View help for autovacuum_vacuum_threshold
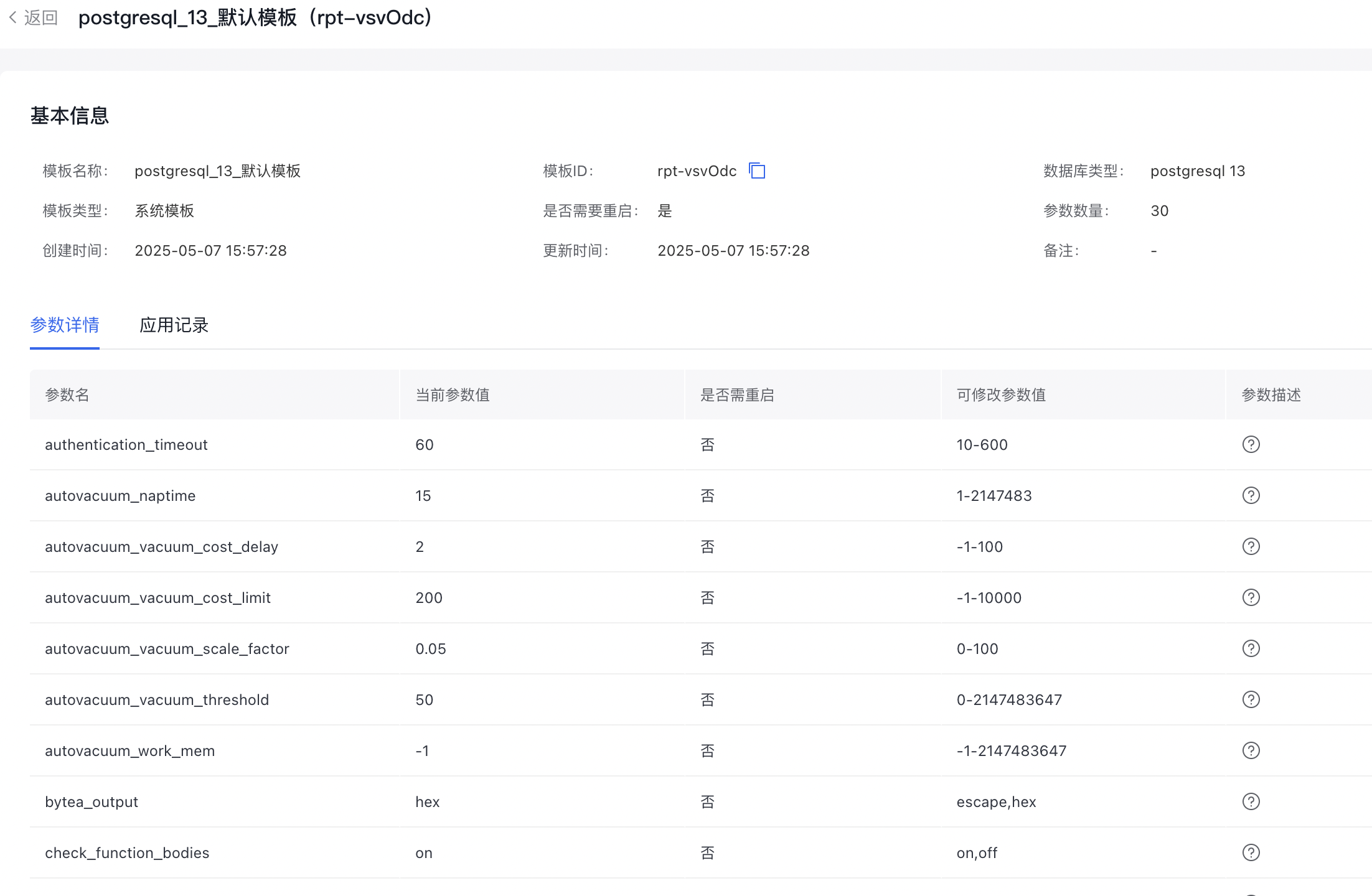This screenshot has width=1372, height=896. click(1251, 699)
